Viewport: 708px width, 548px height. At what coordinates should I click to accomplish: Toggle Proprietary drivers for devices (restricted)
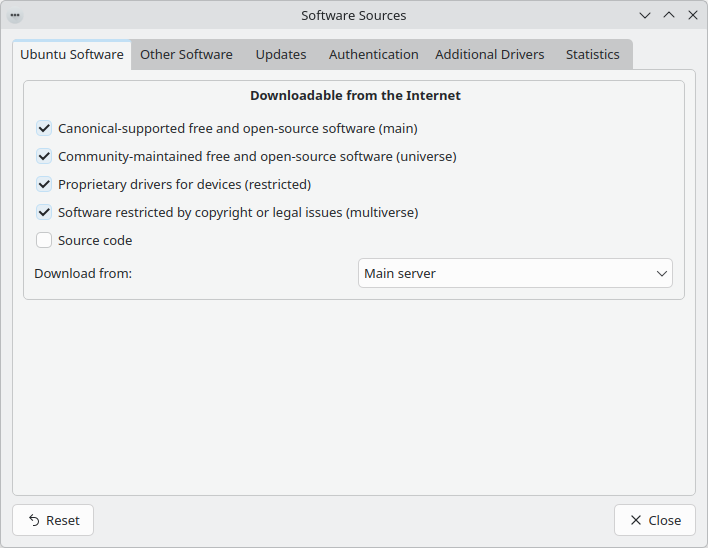tap(44, 184)
